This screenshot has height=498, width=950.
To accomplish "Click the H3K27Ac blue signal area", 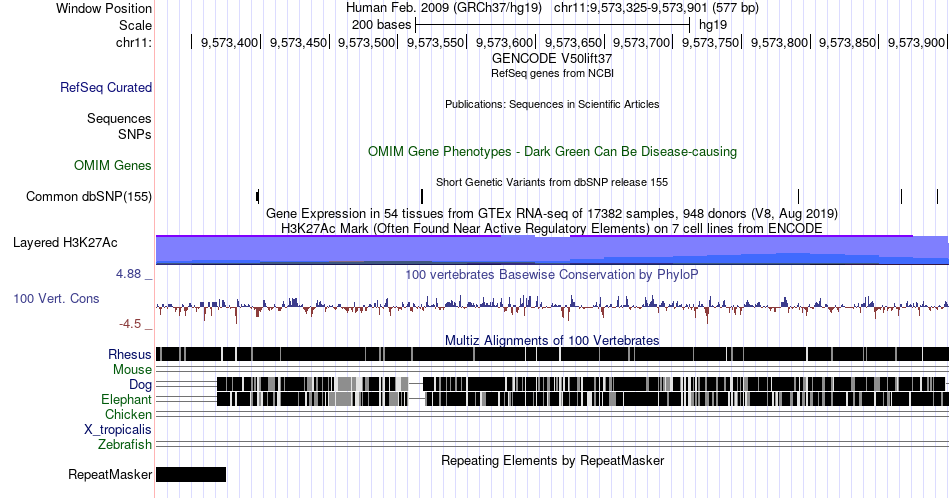I will (552, 250).
